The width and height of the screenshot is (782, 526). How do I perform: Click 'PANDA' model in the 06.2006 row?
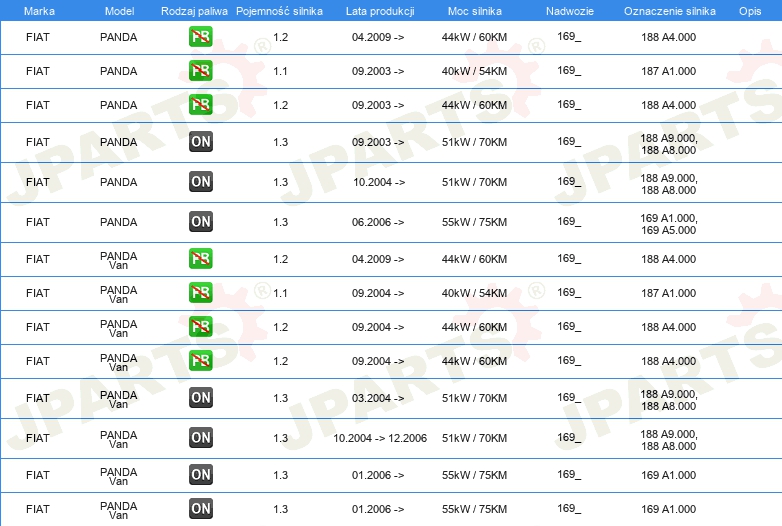119,222
